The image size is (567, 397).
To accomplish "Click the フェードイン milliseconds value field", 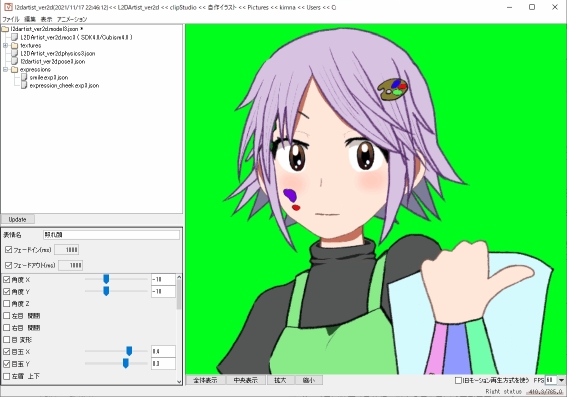I will pos(67,250).
